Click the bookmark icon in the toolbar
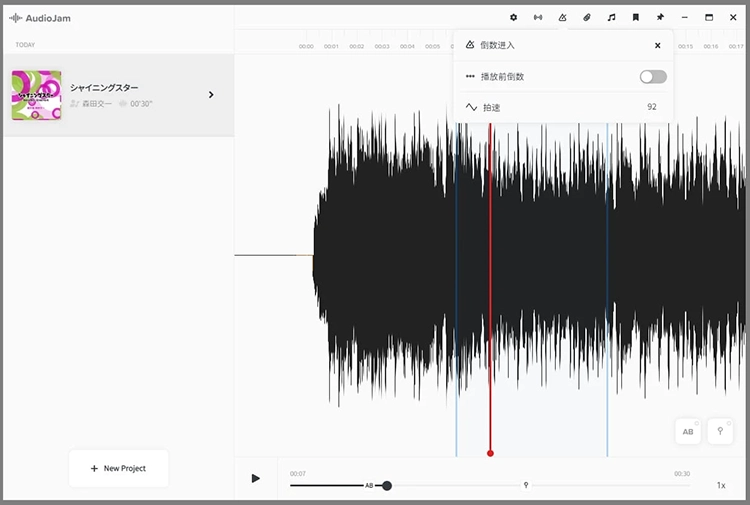 [x=635, y=18]
